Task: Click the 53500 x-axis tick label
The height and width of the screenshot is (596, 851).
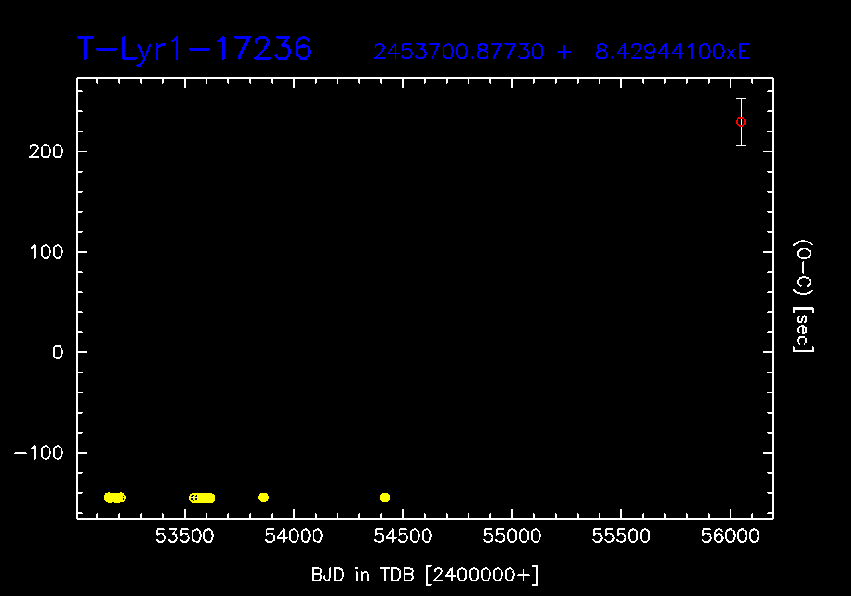Action: tap(184, 537)
